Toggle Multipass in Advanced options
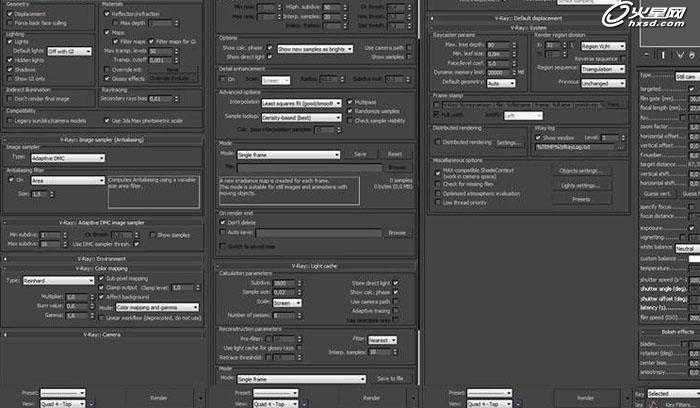This screenshot has width=700, height=408. click(x=350, y=102)
